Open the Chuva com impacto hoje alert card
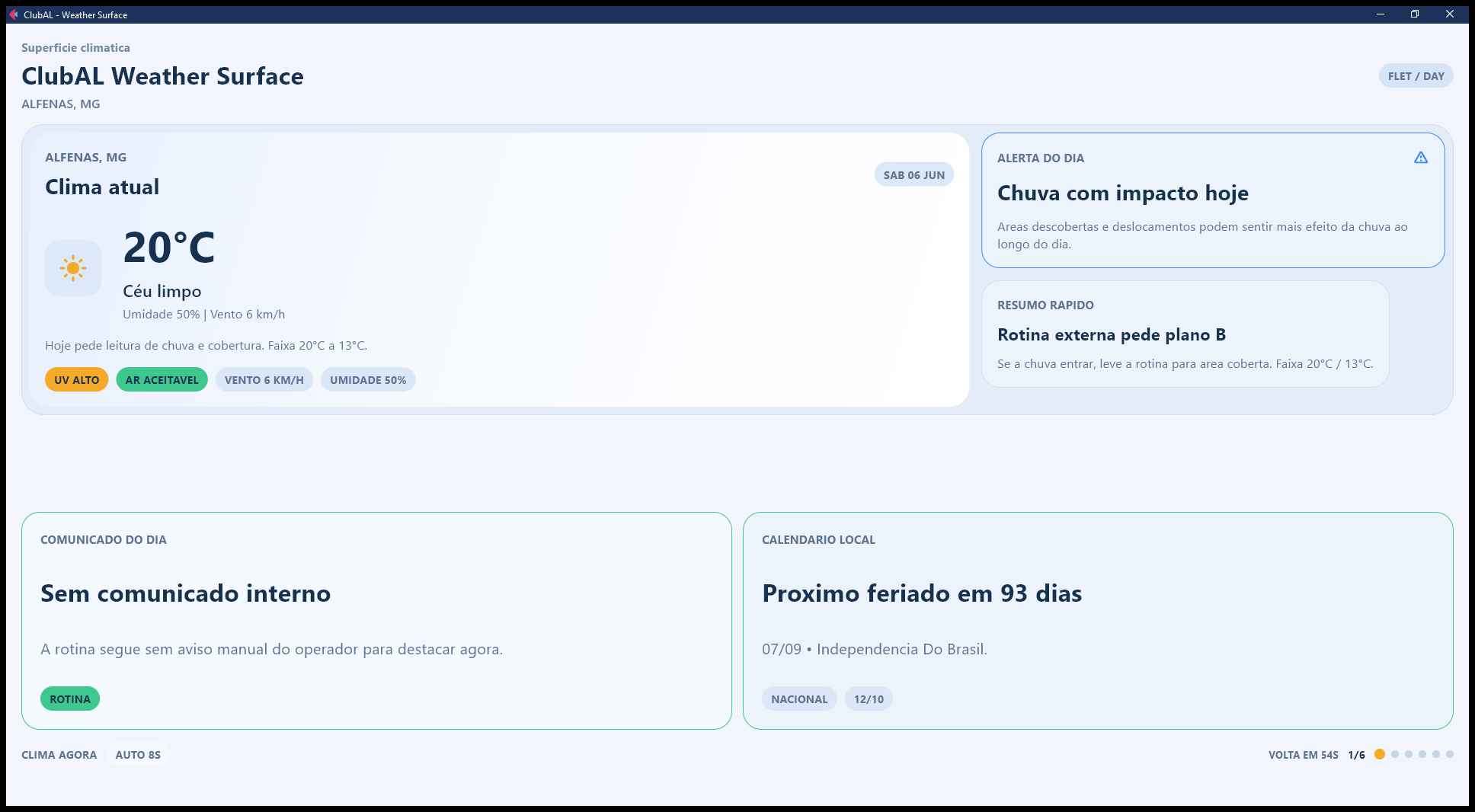This screenshot has height=812, width=1475. pos(1213,200)
